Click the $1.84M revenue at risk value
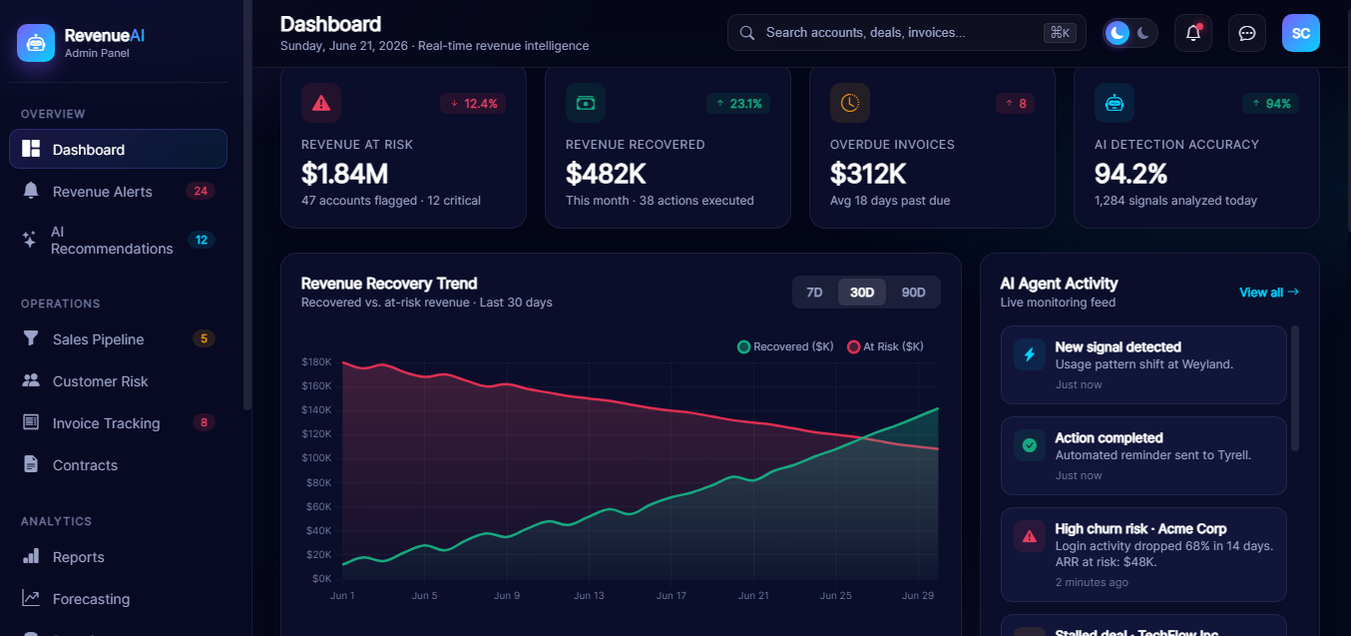The height and width of the screenshot is (636, 1351). [x=345, y=174]
